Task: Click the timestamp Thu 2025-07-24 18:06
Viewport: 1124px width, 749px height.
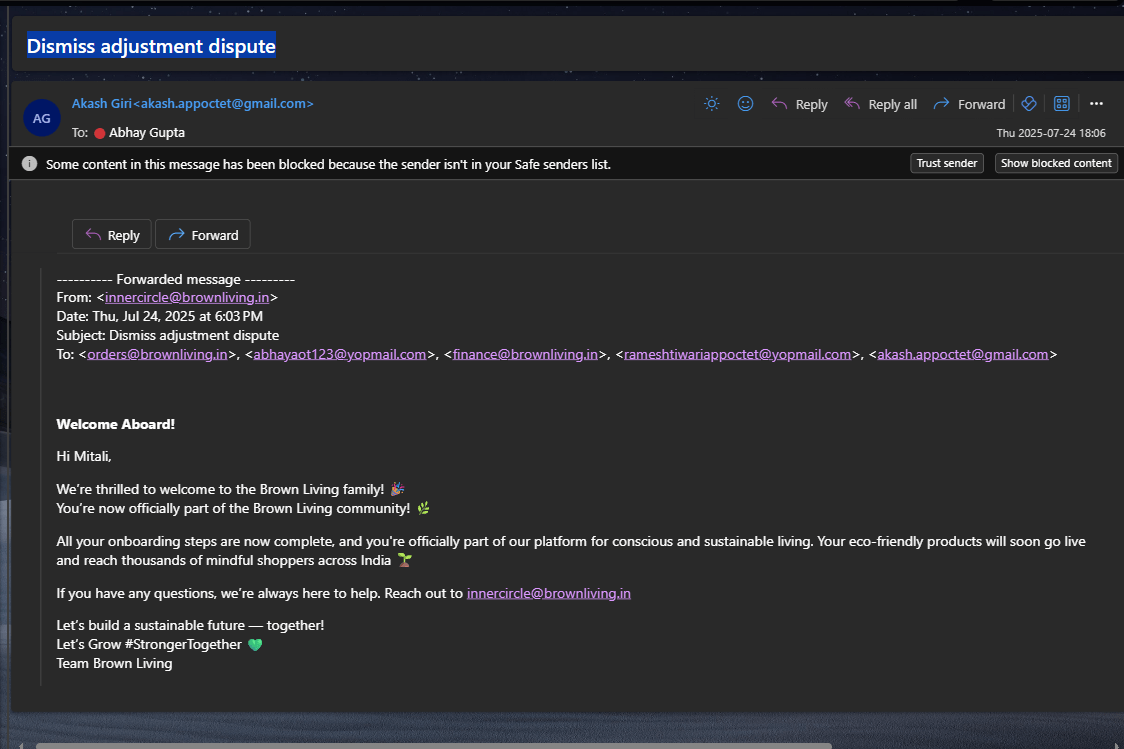Action: [x=1051, y=133]
